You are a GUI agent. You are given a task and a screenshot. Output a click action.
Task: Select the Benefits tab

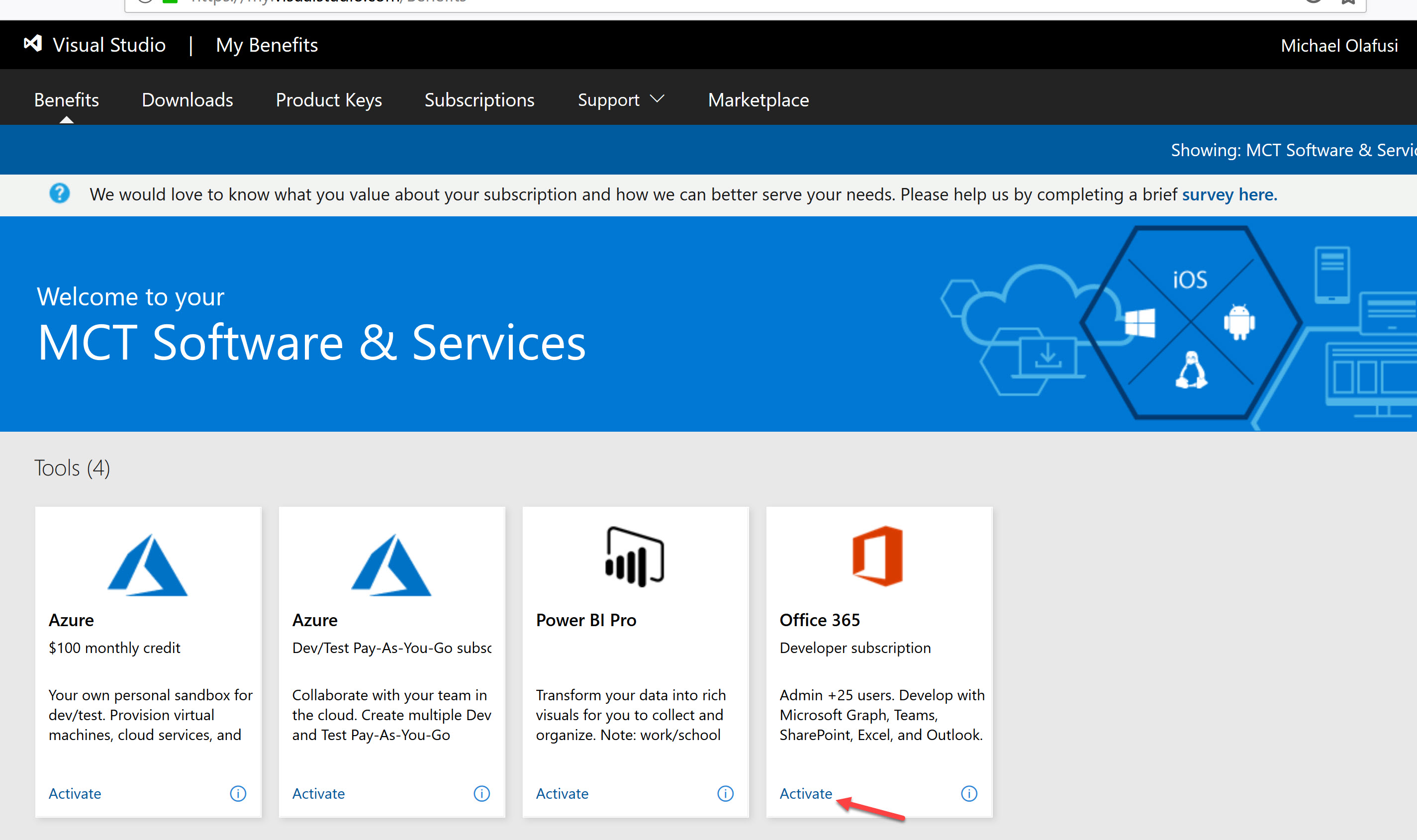tap(67, 99)
